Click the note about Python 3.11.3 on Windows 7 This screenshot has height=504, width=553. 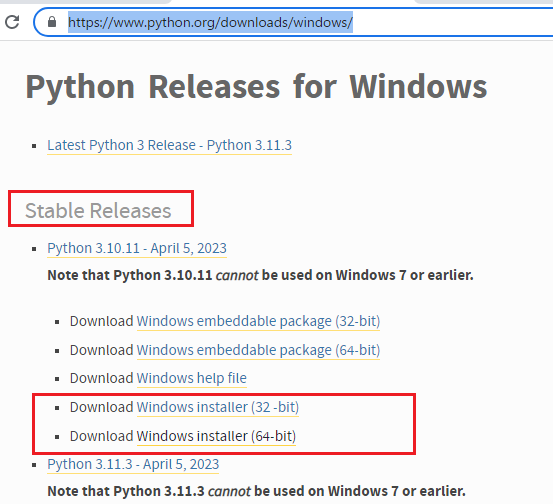[x=256, y=491]
